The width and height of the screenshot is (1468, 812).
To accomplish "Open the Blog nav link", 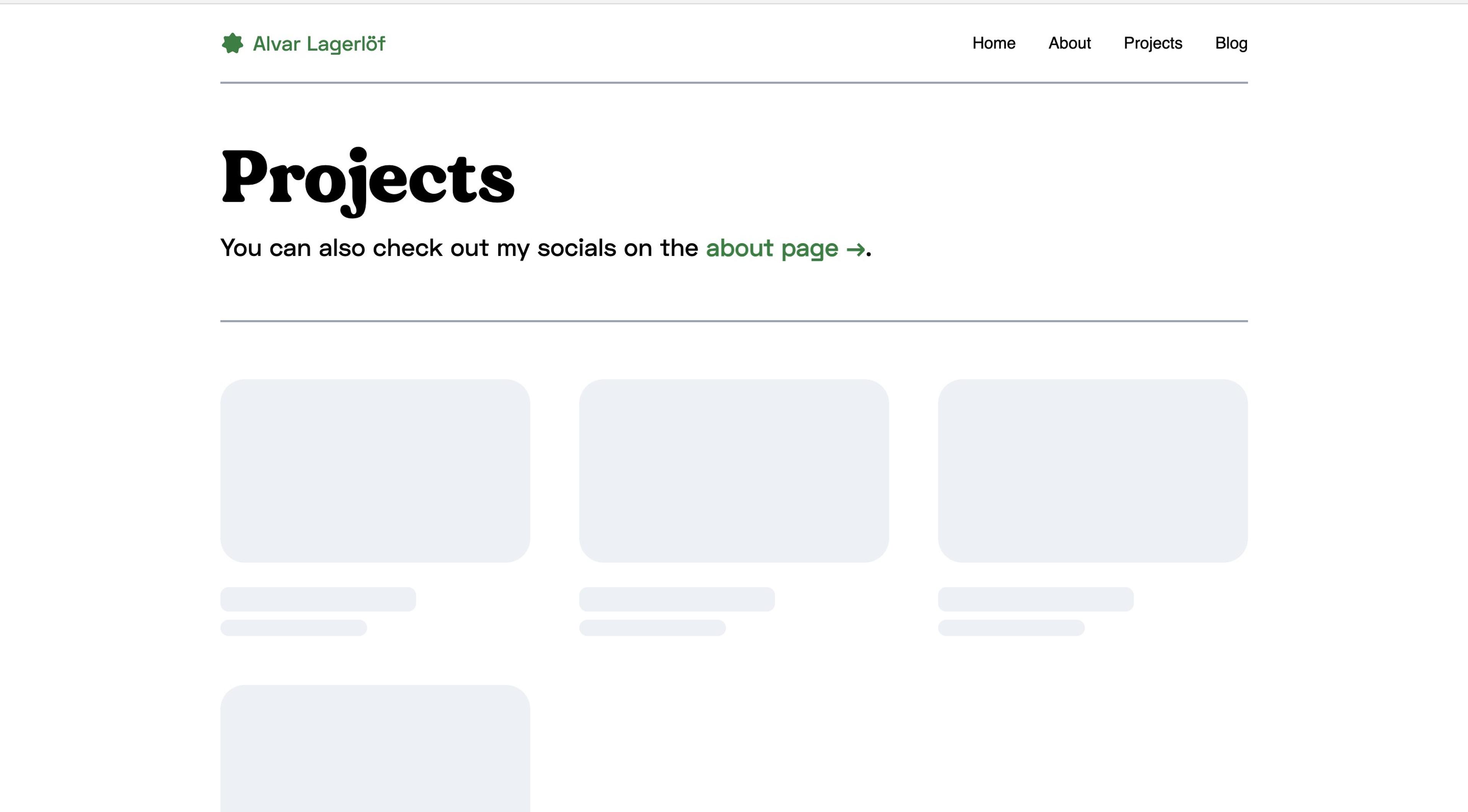I will pos(1231,43).
